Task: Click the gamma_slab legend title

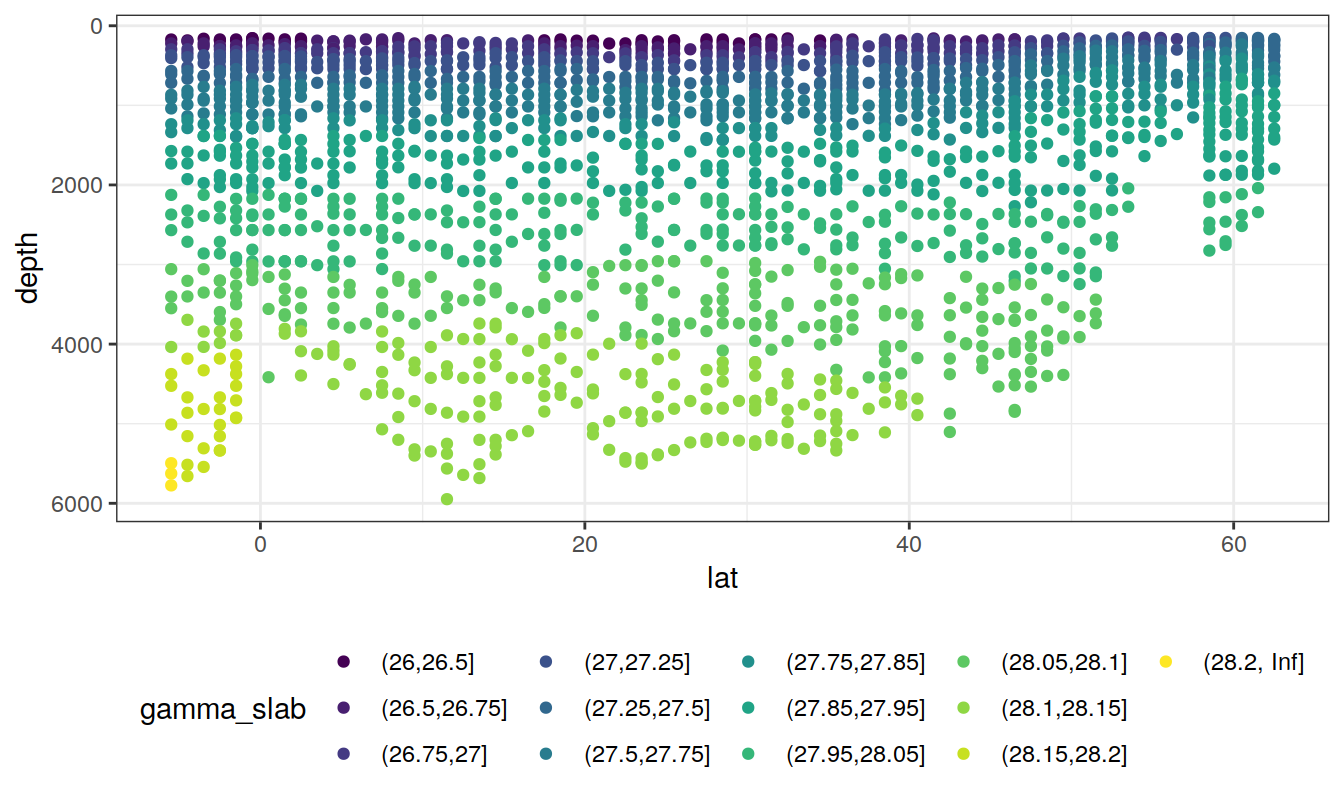Action: click(223, 709)
